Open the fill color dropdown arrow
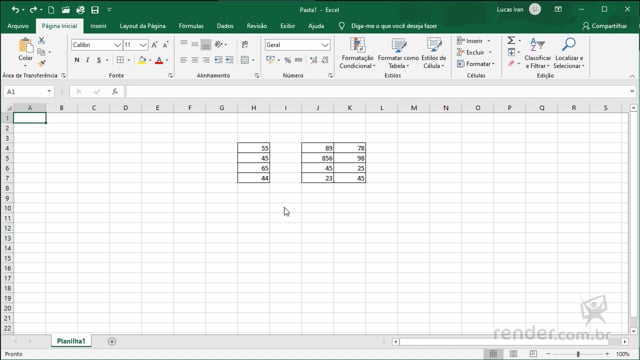The height and width of the screenshot is (360, 640). tap(150, 60)
